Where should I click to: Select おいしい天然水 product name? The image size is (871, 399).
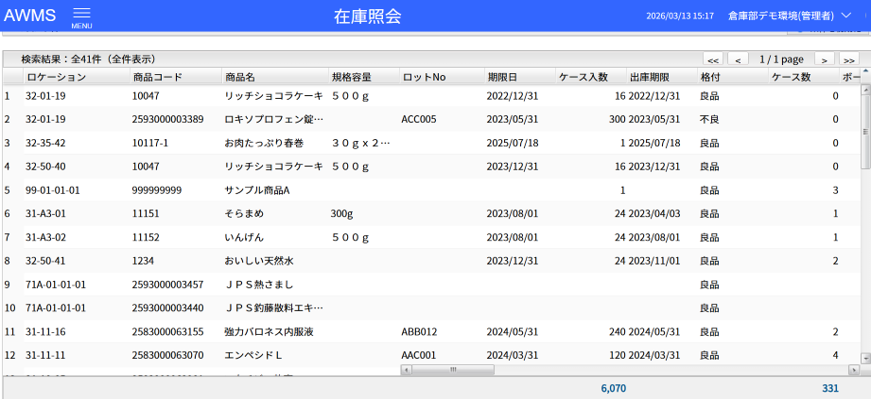click(259, 261)
